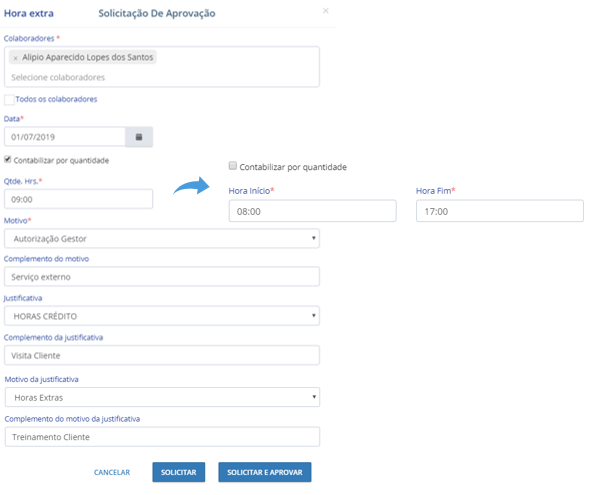This screenshot has width=602, height=495.
Task: Open the Justificativa dropdown list
Action: [161, 316]
